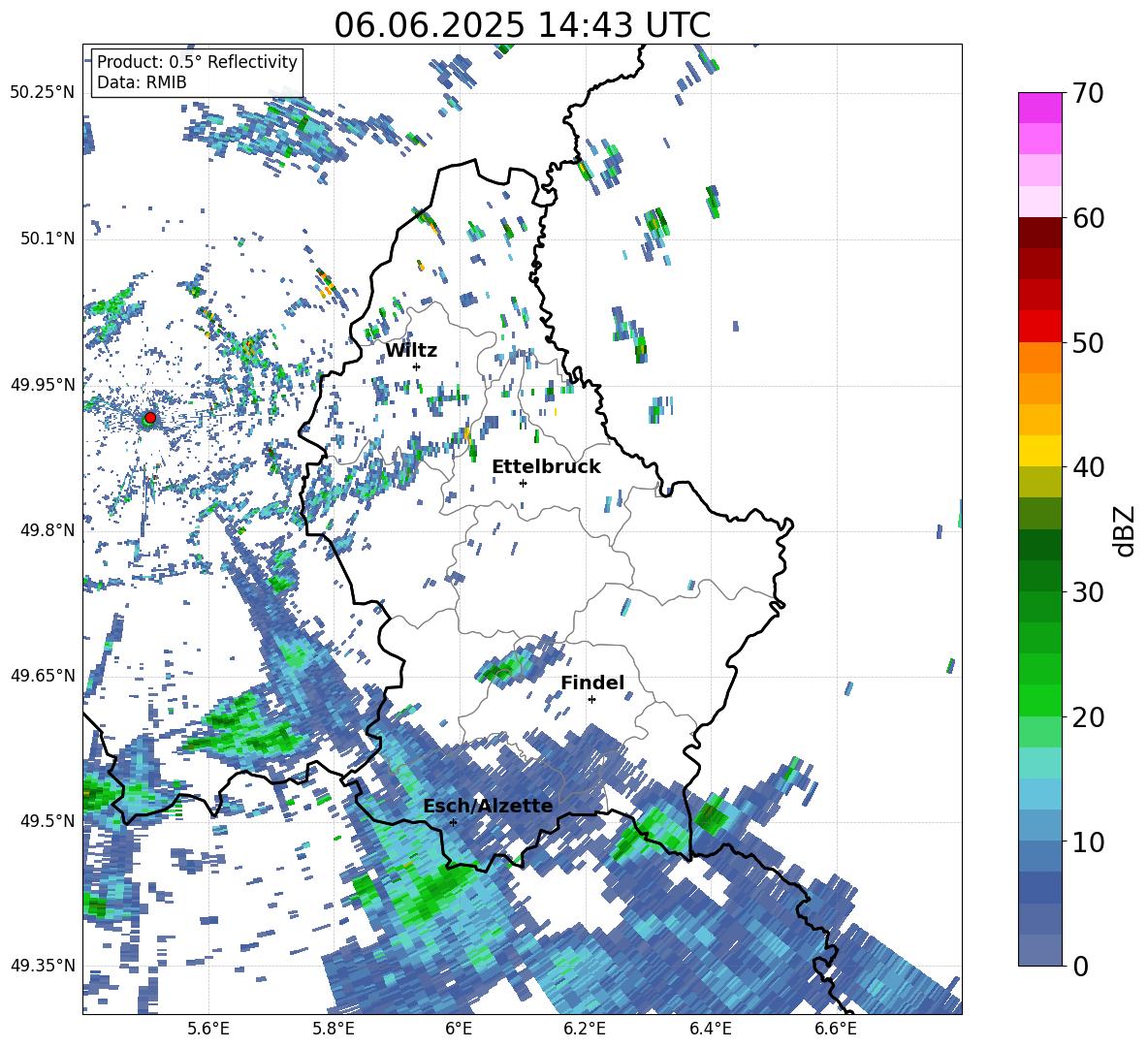Click the 49.5°N latitude label
Screen dimensions: 1148x1048
48,820
